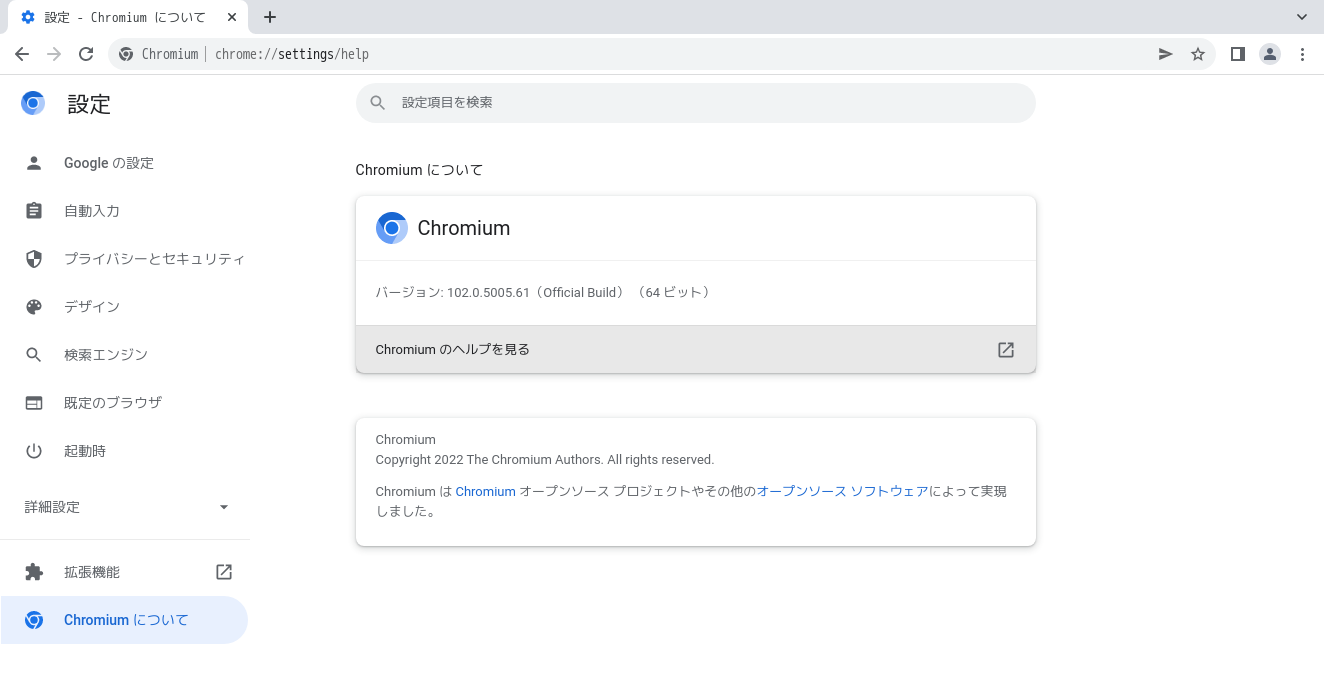Viewport: 1324px width, 684px height.
Task: Open Chromium のヘルプを見る
Action: pos(696,350)
